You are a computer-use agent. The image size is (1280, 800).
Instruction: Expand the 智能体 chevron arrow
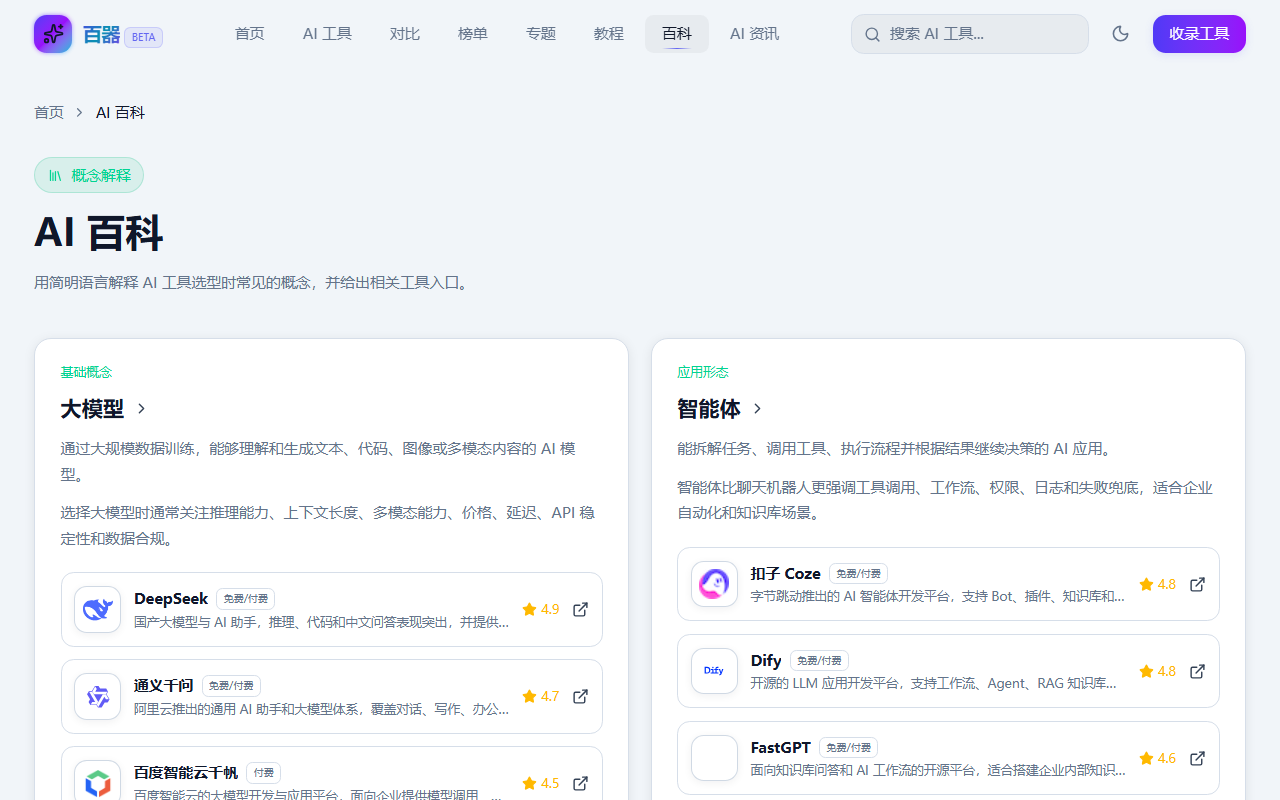pos(757,408)
